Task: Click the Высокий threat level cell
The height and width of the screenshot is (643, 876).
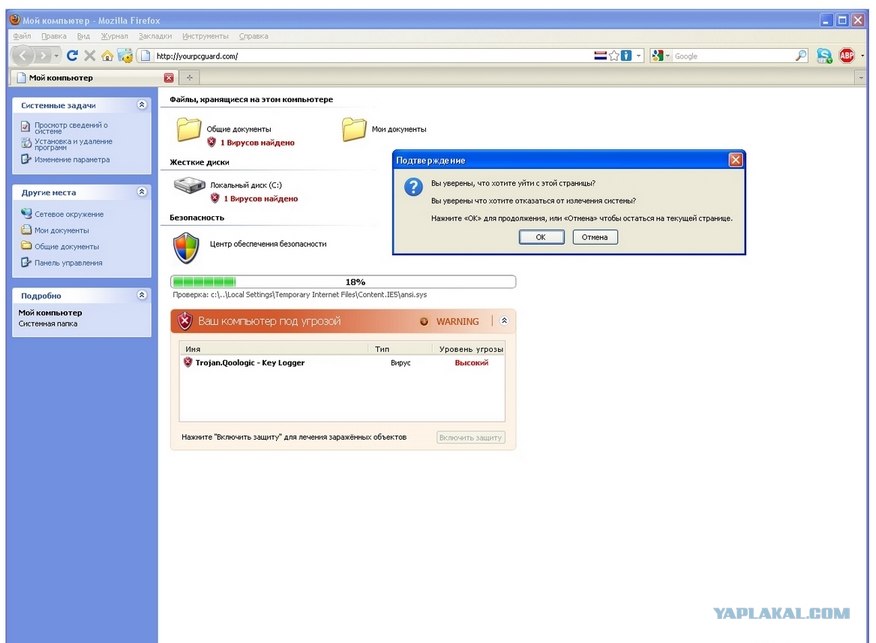Action: click(472, 363)
